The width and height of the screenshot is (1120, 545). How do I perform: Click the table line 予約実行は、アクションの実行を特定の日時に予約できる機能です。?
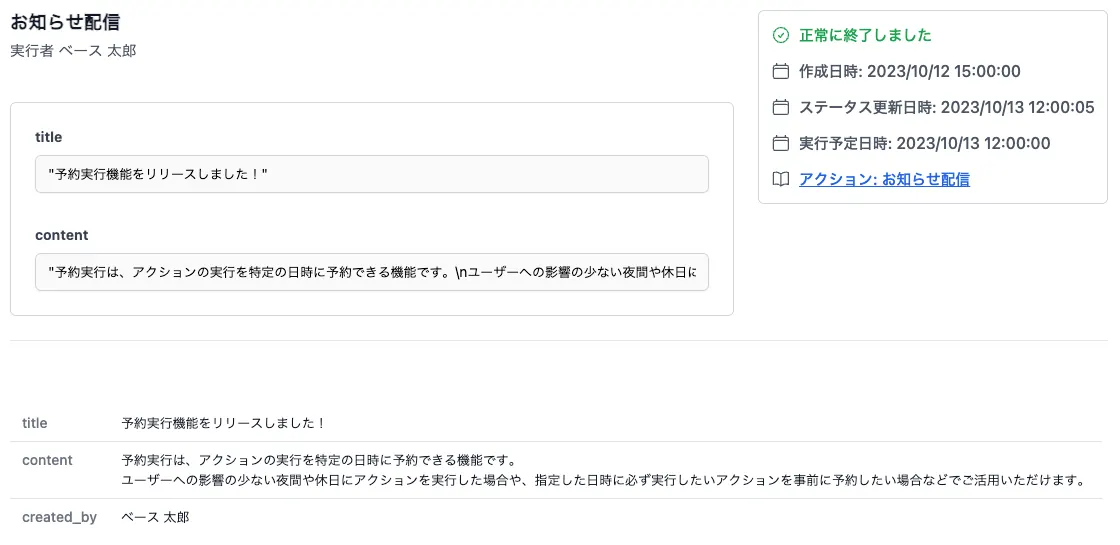pos(319,459)
